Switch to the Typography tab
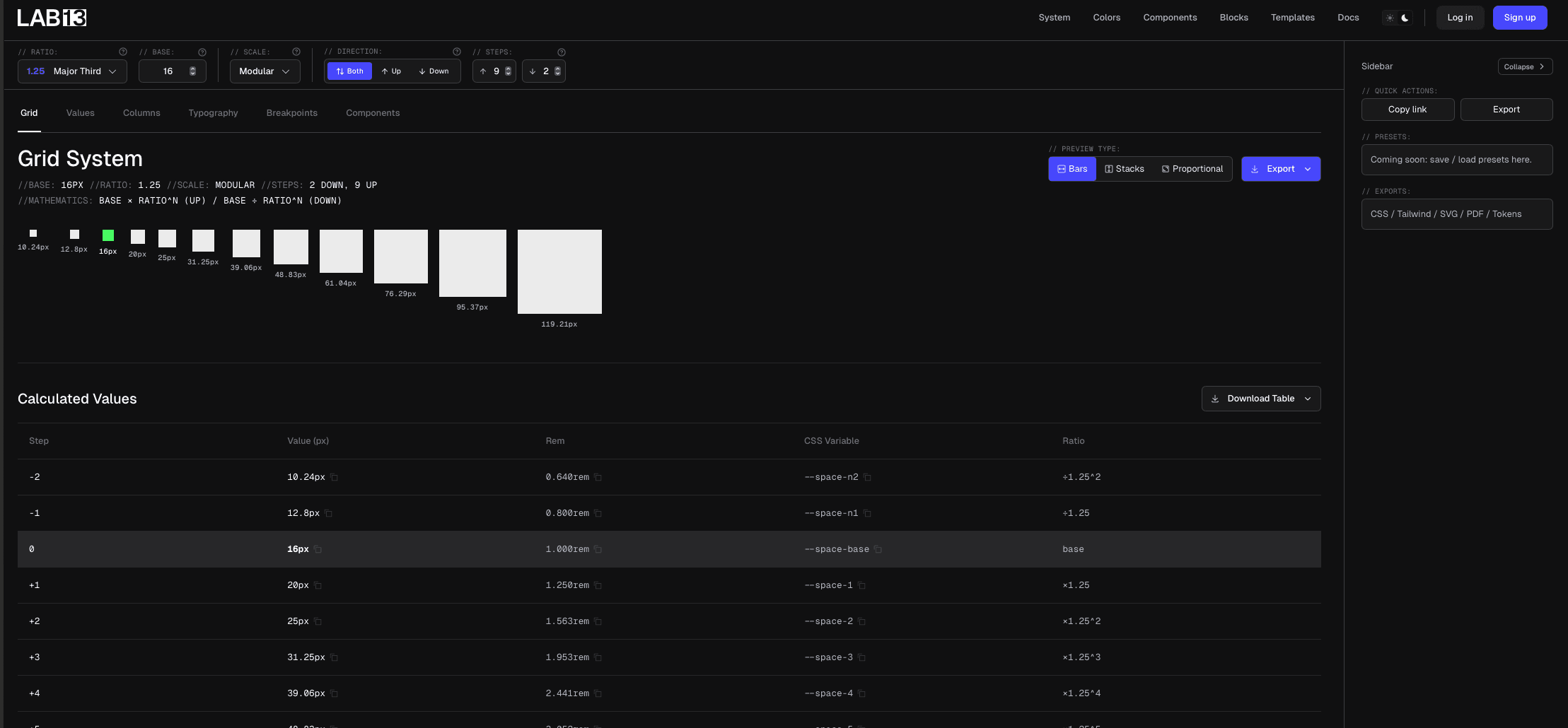The width and height of the screenshot is (1568, 728). pos(213,113)
